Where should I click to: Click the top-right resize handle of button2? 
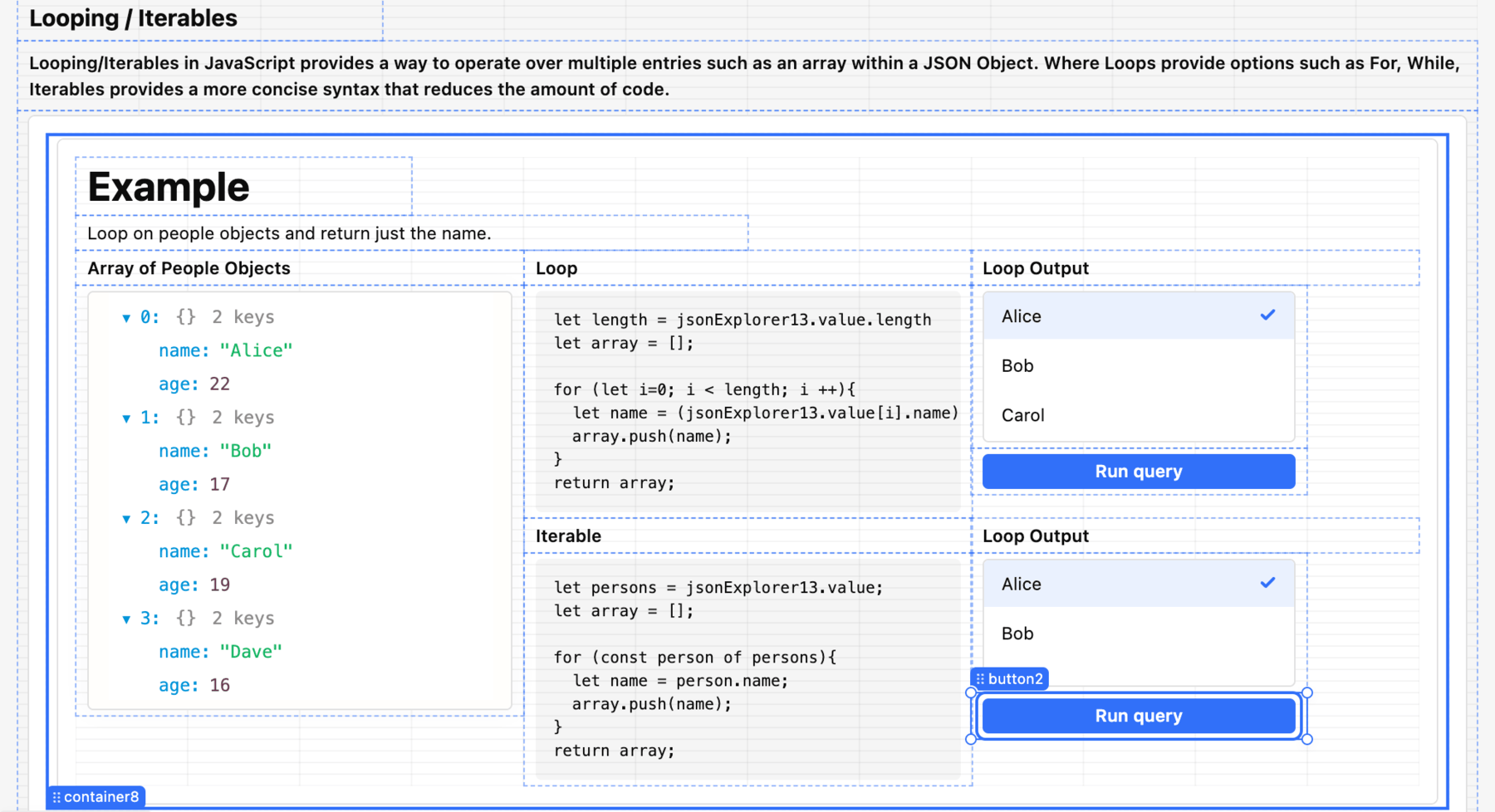click(1307, 692)
